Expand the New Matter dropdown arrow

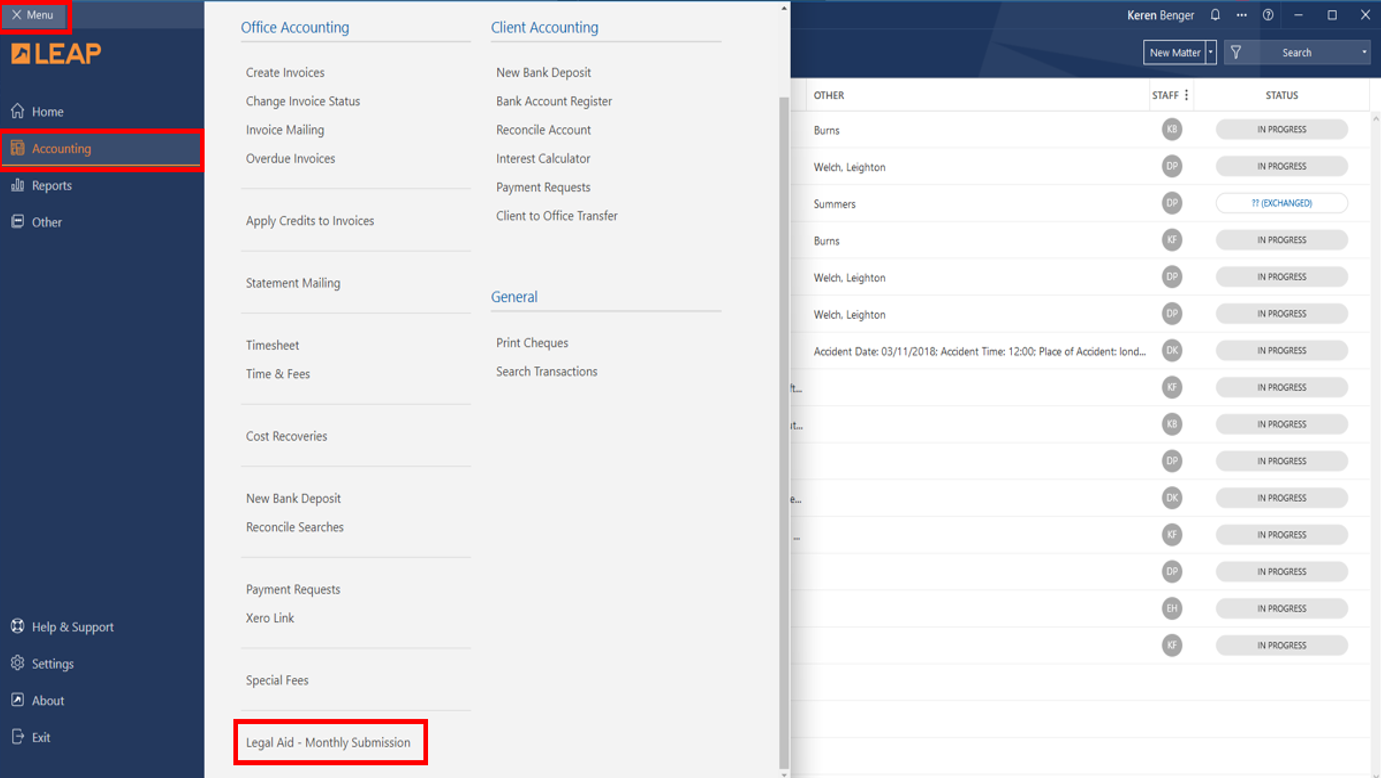point(1211,53)
